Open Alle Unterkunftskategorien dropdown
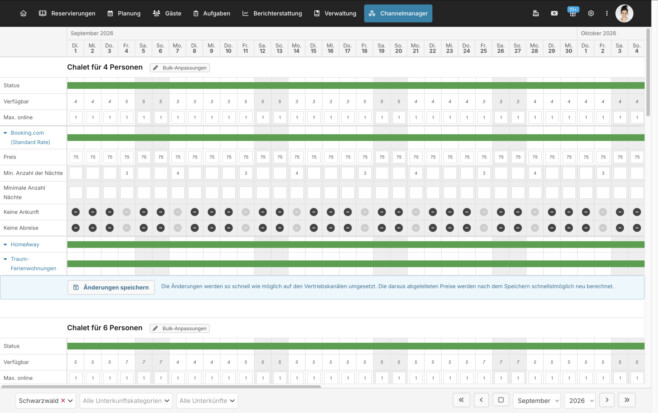Image resolution: width=658 pixels, height=413 pixels. point(126,400)
